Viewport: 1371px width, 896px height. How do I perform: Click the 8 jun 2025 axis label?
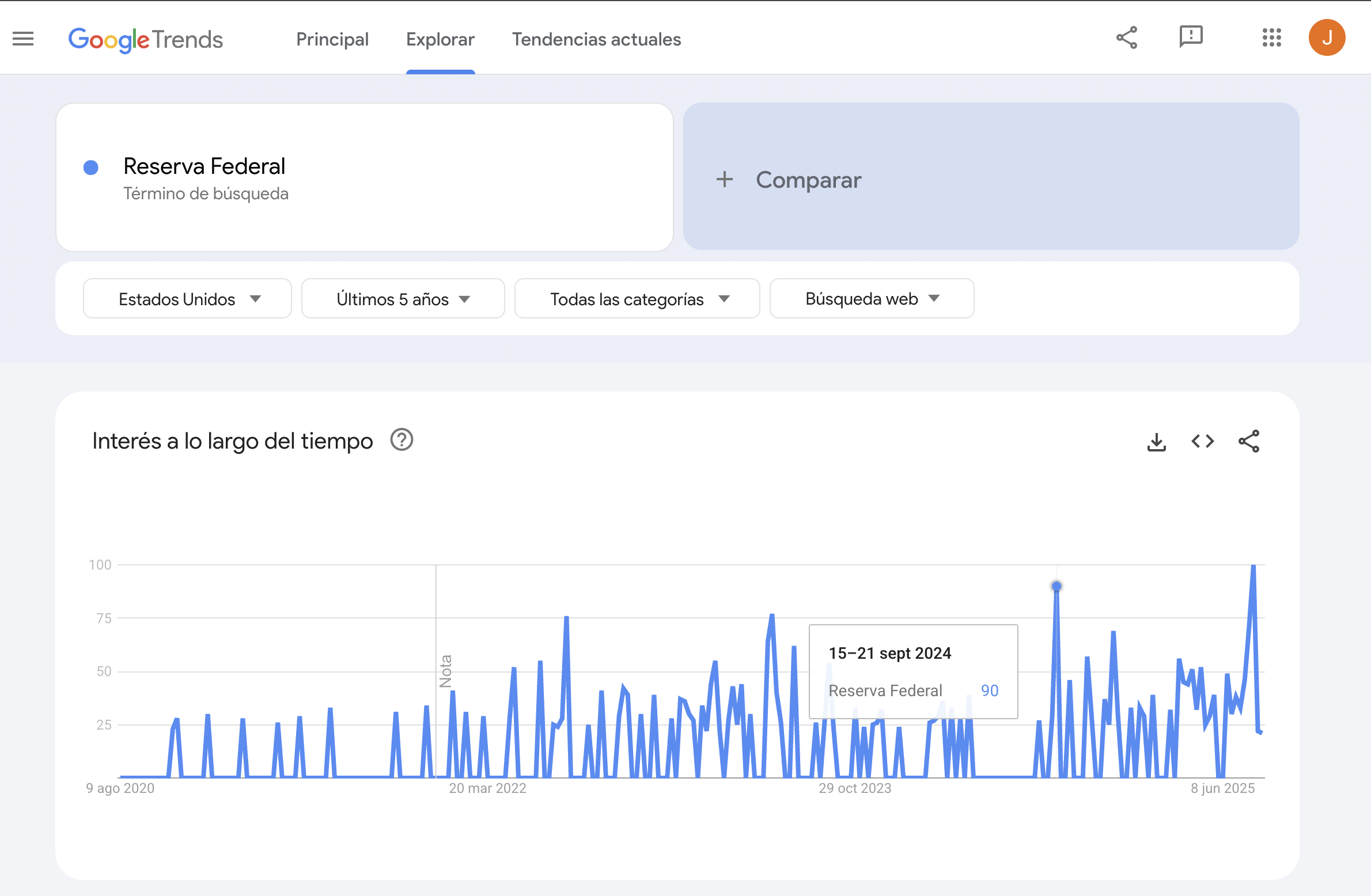point(1223,788)
